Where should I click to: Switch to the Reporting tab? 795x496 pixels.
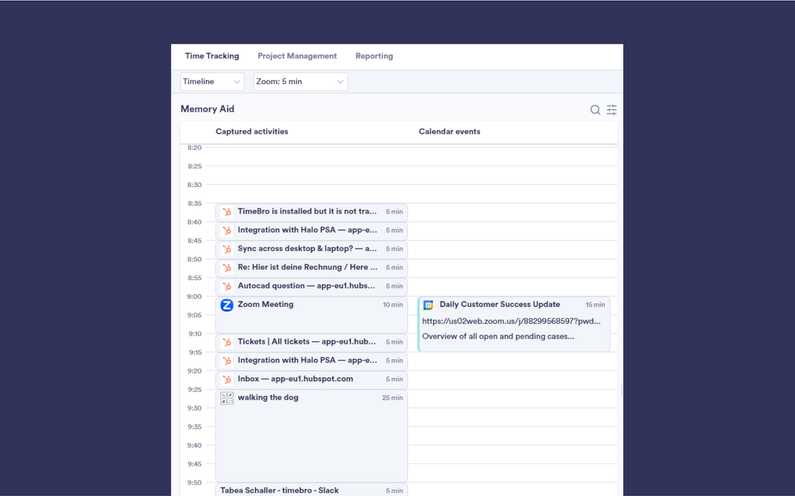pyautogui.click(x=374, y=56)
